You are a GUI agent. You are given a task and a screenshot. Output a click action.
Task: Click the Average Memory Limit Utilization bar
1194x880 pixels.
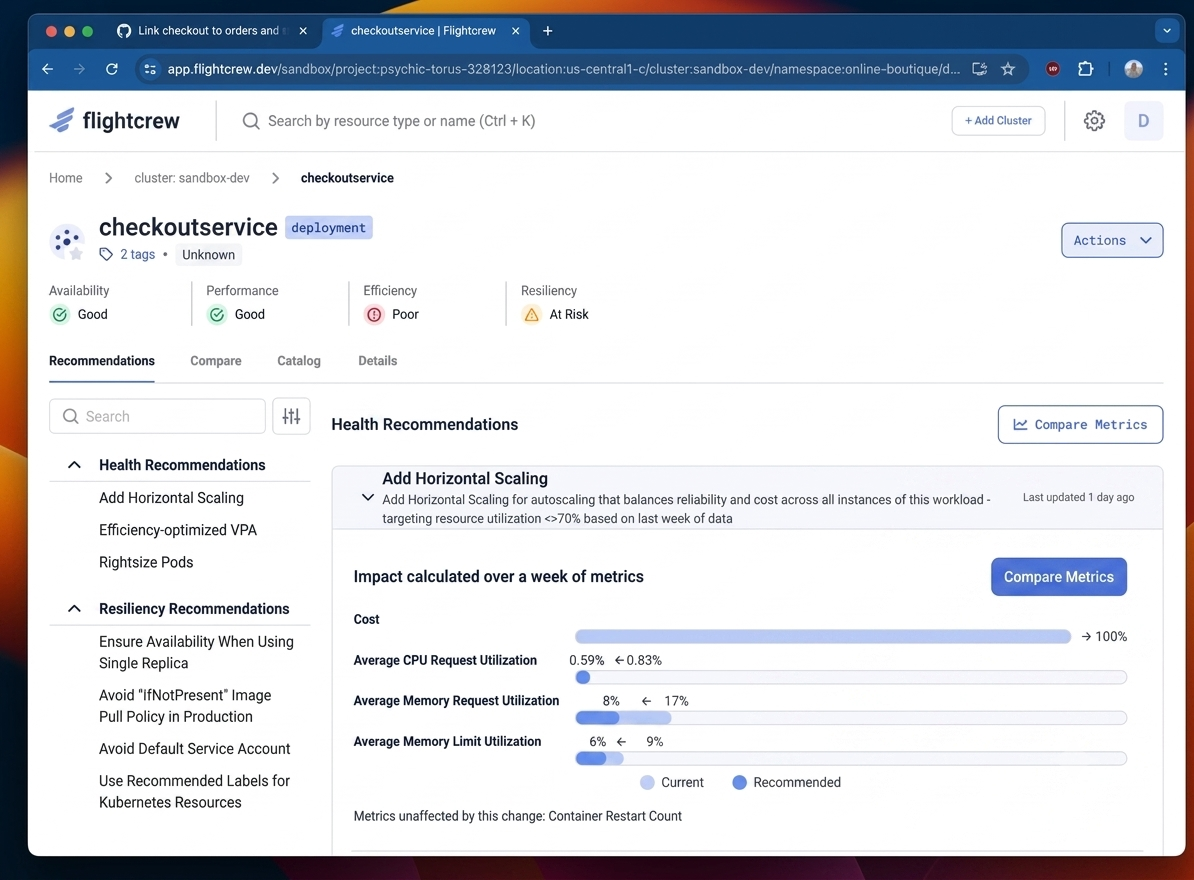[x=851, y=758]
